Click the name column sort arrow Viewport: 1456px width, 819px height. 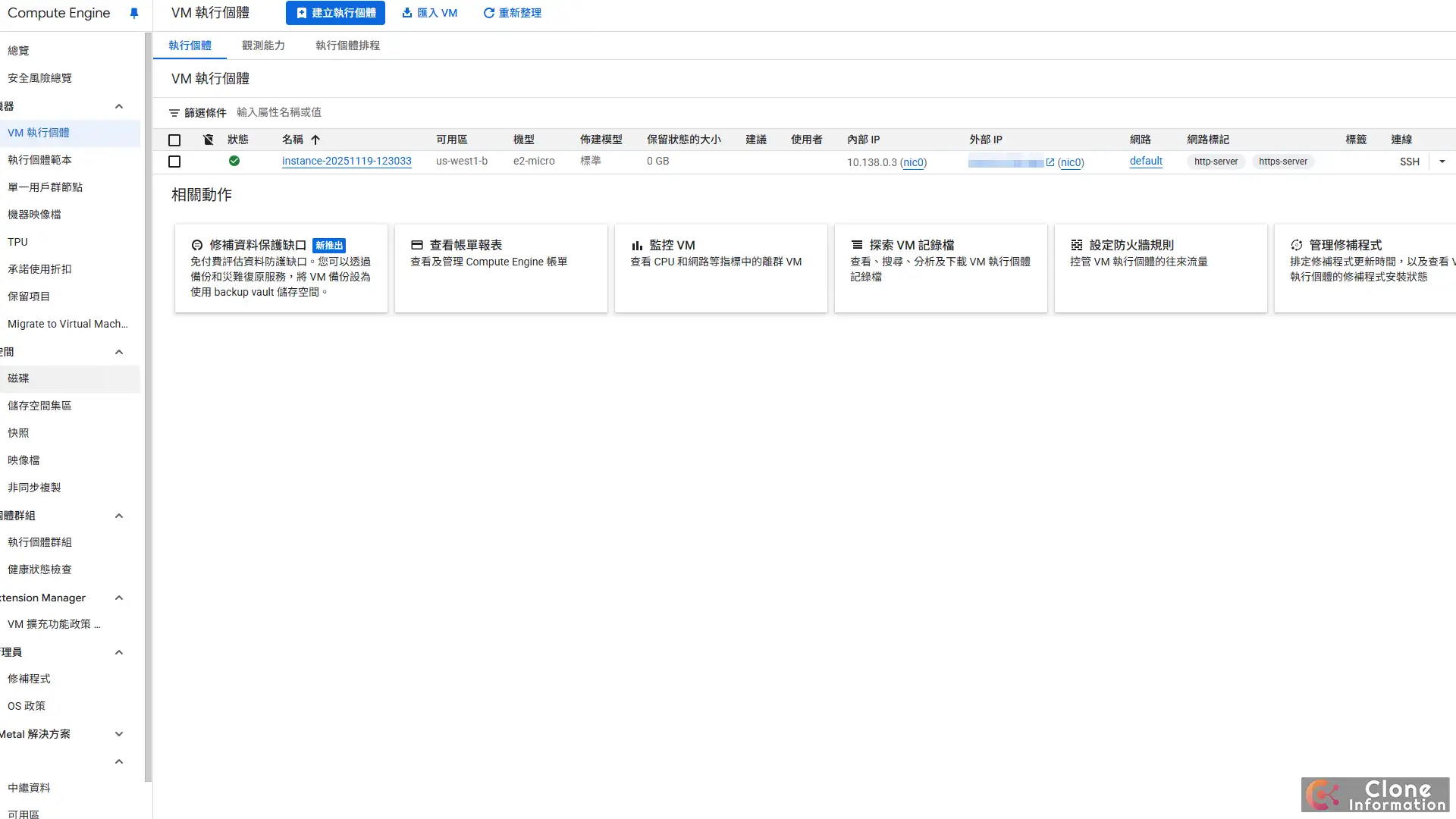[315, 140]
